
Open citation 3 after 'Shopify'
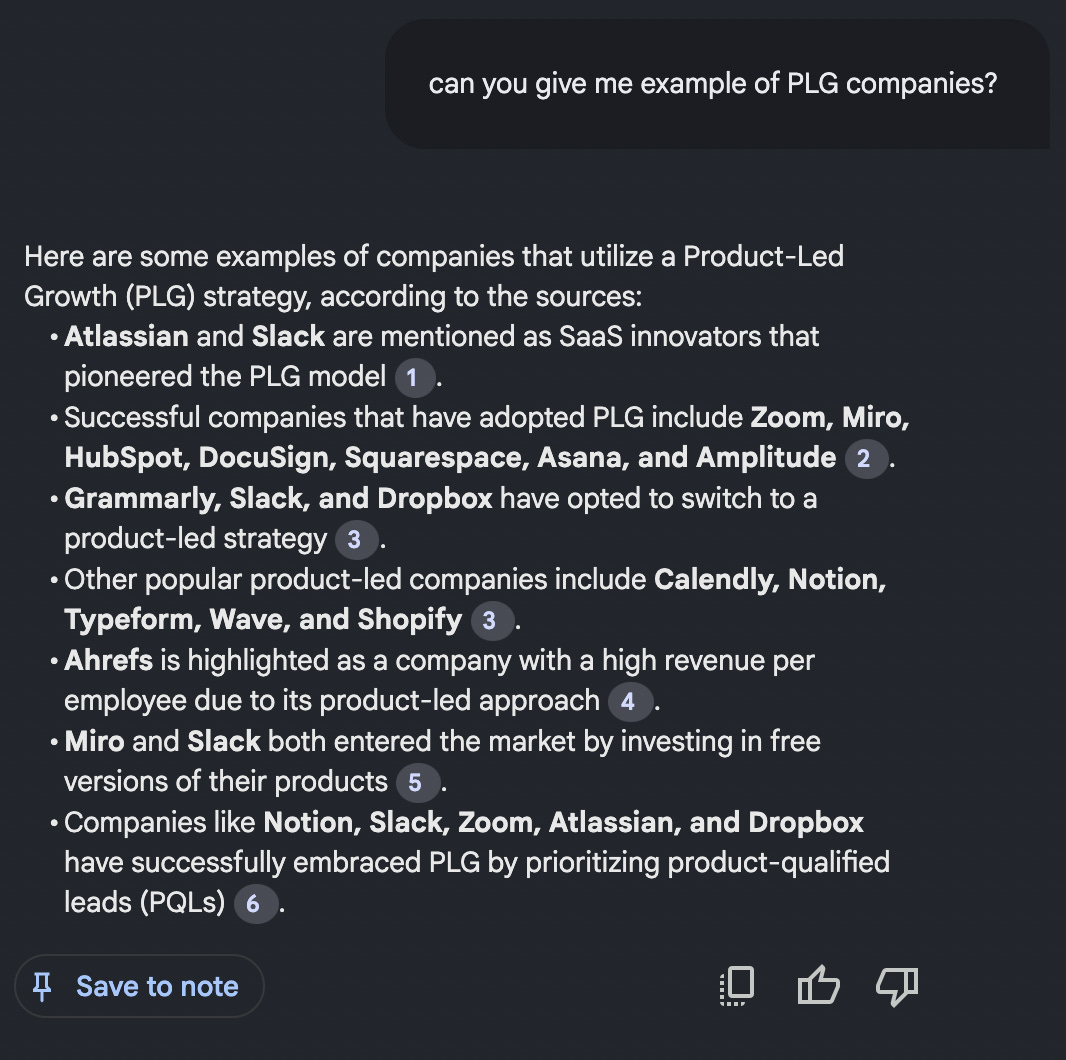click(x=489, y=621)
